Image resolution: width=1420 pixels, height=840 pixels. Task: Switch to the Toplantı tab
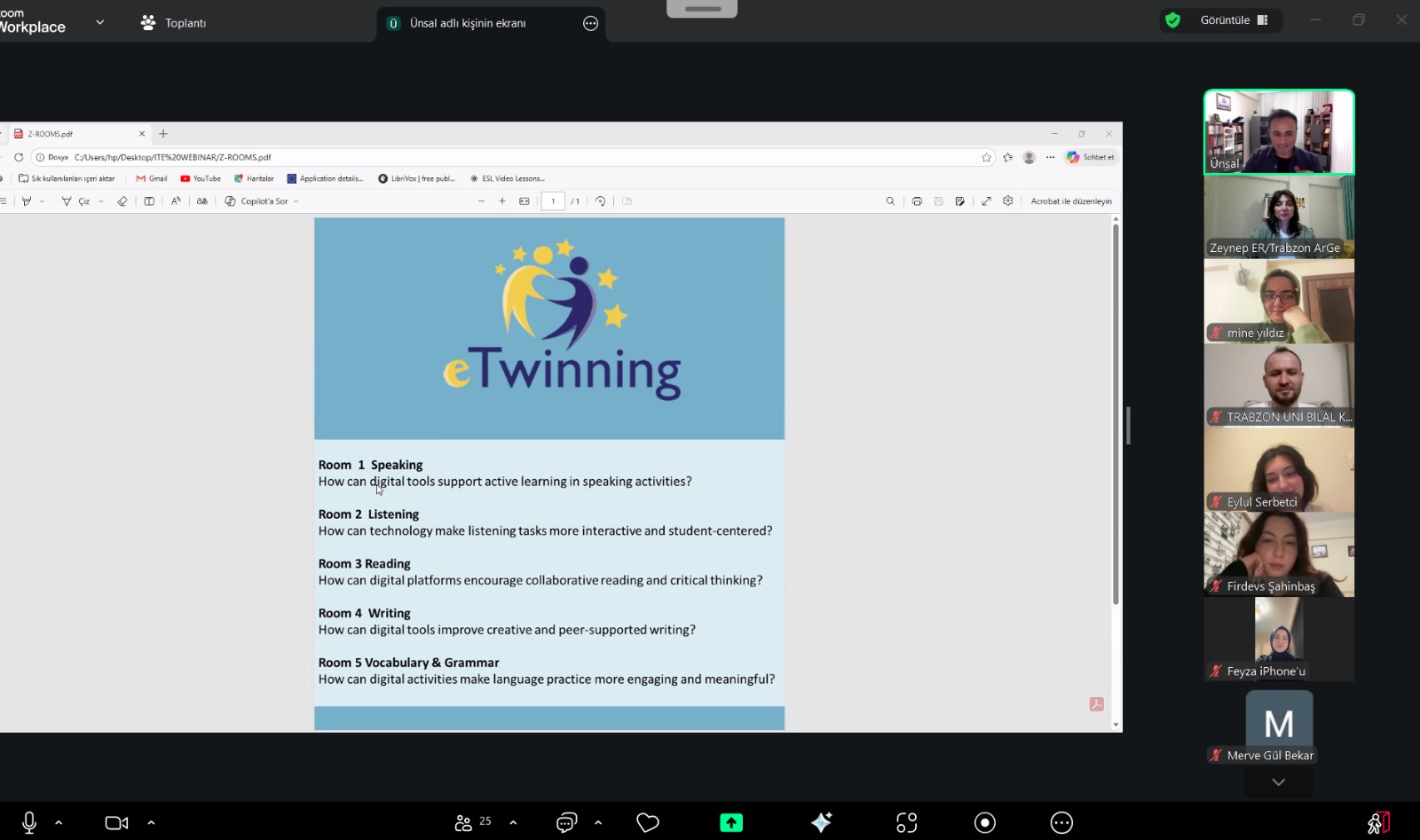click(174, 23)
